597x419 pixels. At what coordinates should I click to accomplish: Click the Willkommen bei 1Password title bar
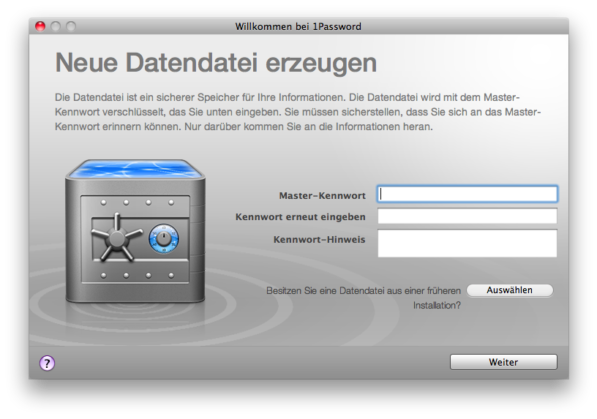pyautogui.click(x=298, y=26)
